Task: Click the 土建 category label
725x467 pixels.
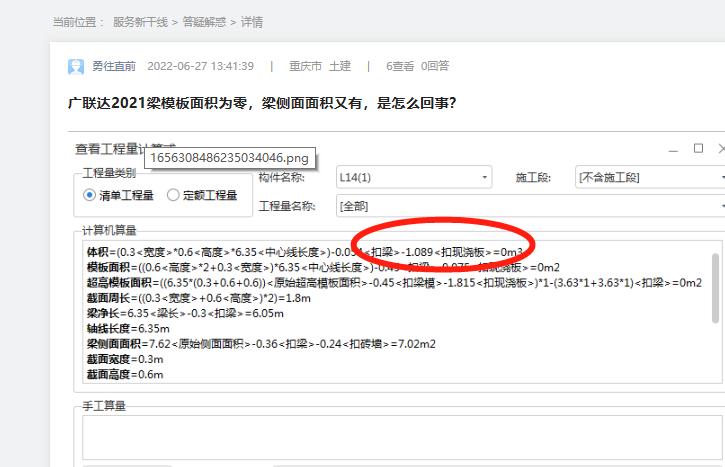Action: pyautogui.click(x=340, y=66)
